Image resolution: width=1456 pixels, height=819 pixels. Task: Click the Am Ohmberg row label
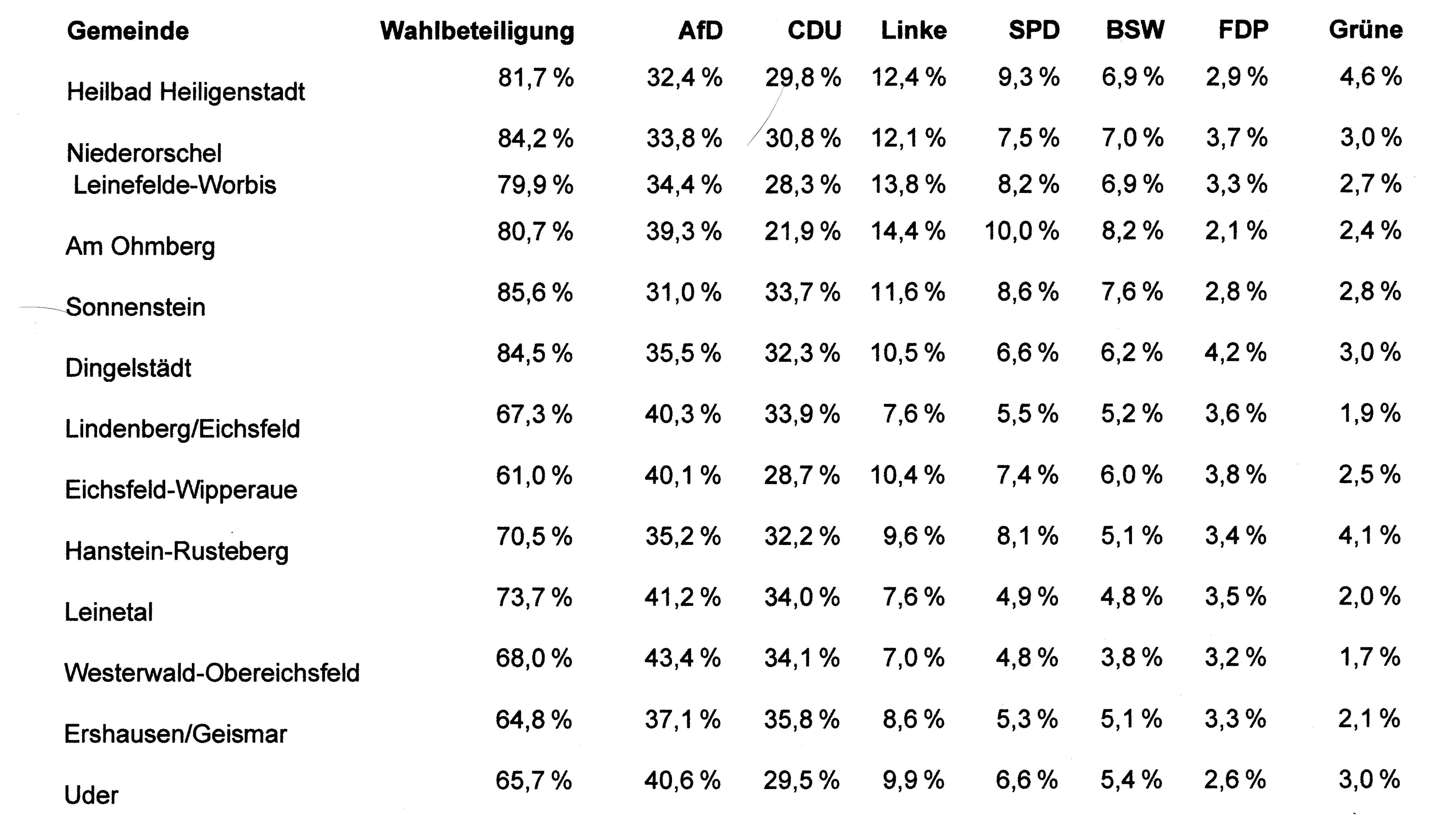[140, 246]
